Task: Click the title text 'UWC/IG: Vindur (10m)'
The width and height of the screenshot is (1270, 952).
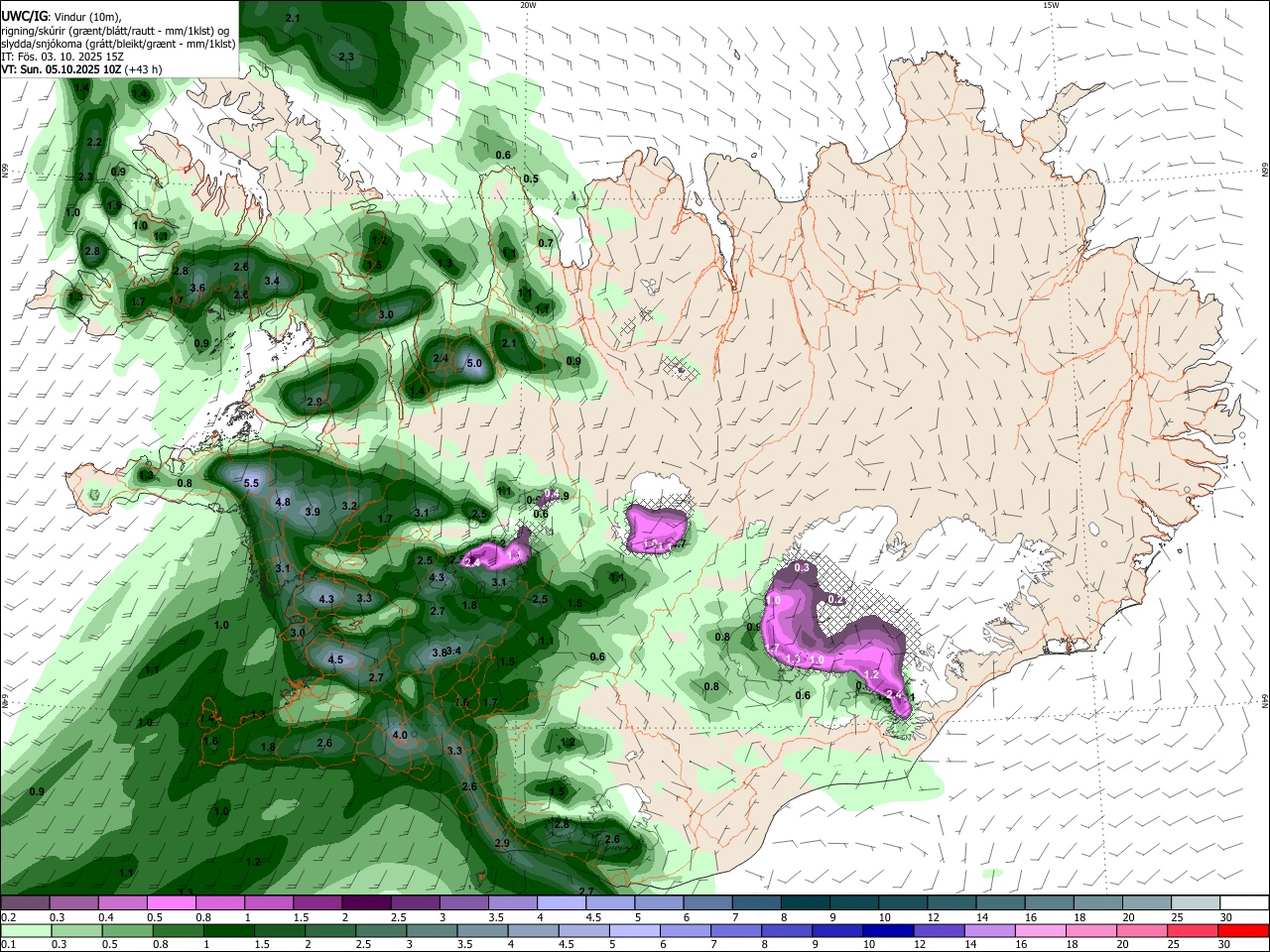Action: tap(62, 15)
